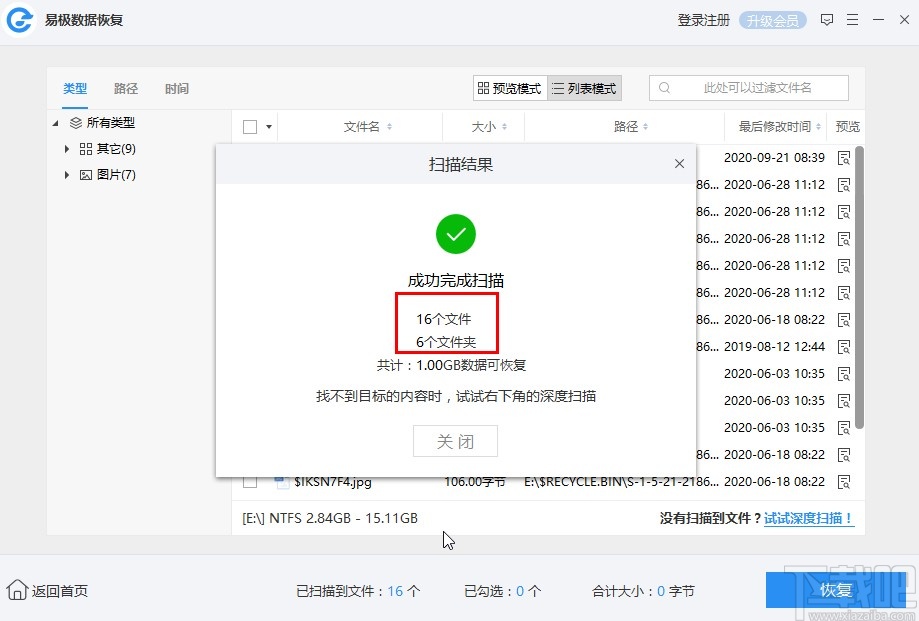919x621 pixels.
Task: Preview icon for $IKSN7F4.jpg row
Action: (x=844, y=482)
